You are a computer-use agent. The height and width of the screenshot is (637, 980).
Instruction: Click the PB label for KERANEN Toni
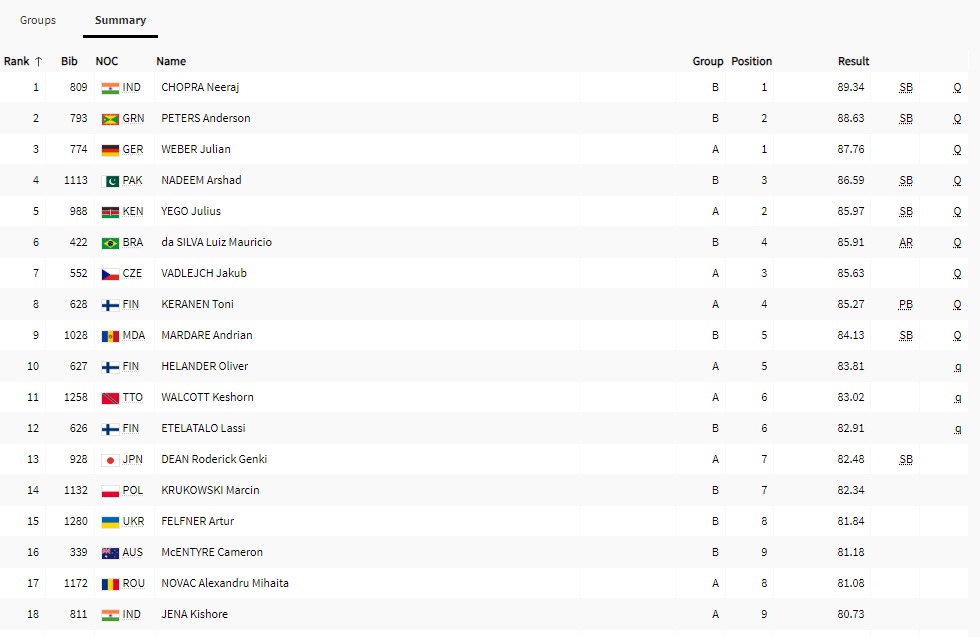pyautogui.click(x=906, y=305)
